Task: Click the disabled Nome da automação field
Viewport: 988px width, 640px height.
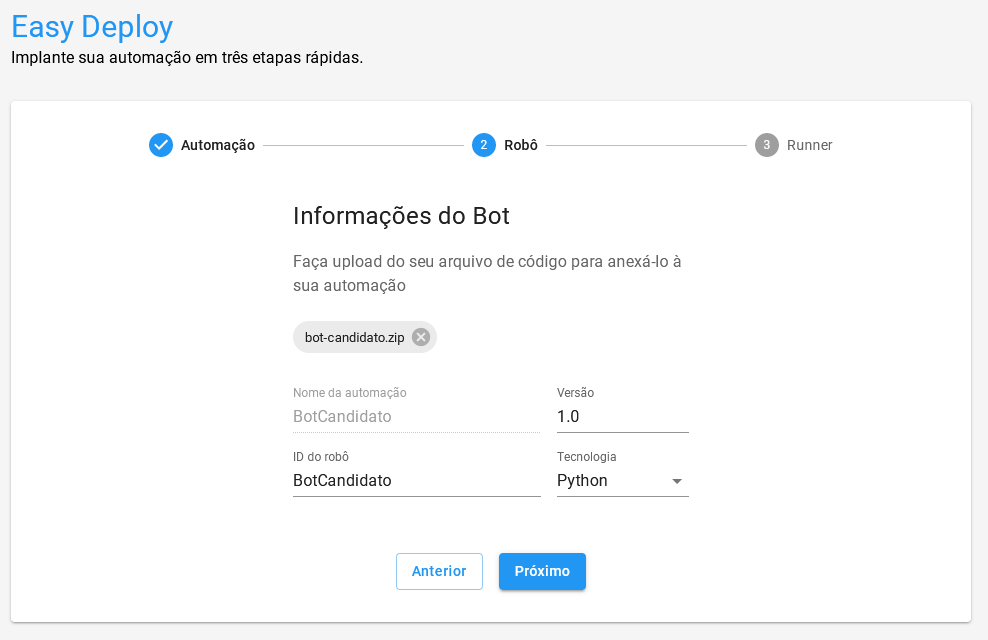Action: tap(416, 417)
